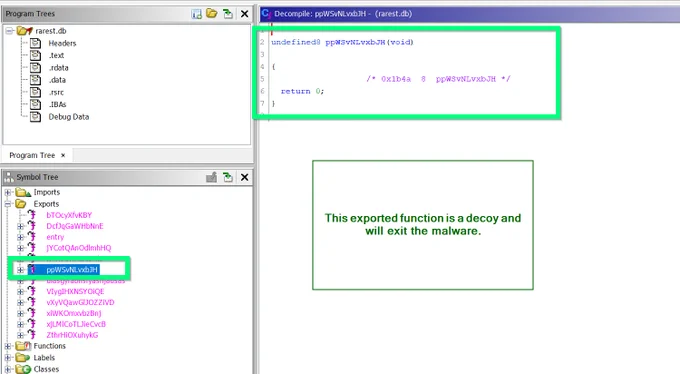This screenshot has width=680, height=374.
Task: Select export xjLMICoTLJieCvcB
Action: (x=76, y=324)
